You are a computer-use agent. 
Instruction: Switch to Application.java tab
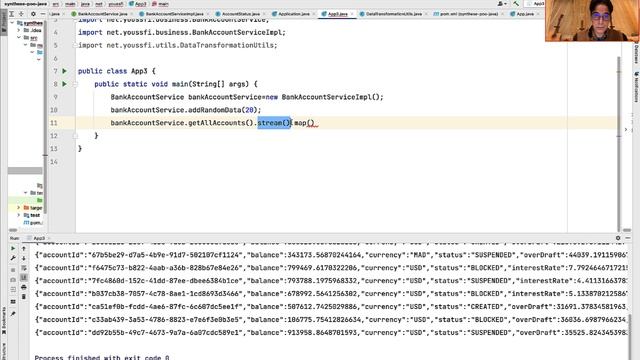[x=293, y=14]
